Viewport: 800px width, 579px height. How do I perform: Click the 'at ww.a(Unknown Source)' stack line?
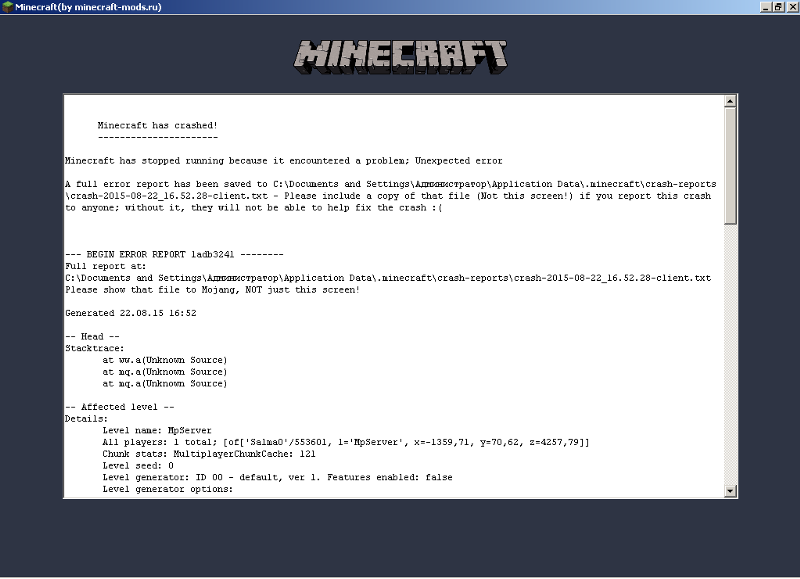point(165,360)
